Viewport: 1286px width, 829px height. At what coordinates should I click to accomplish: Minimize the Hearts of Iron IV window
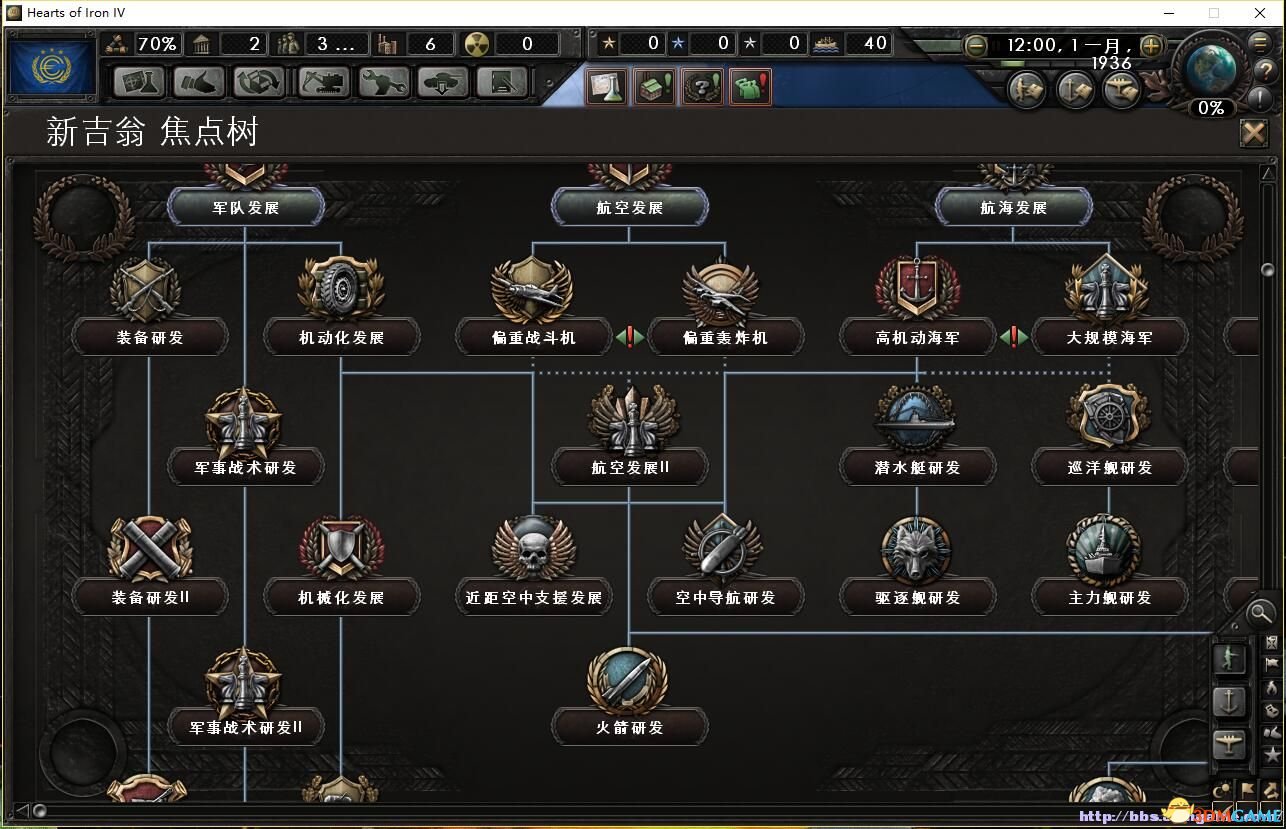[x=1169, y=12]
